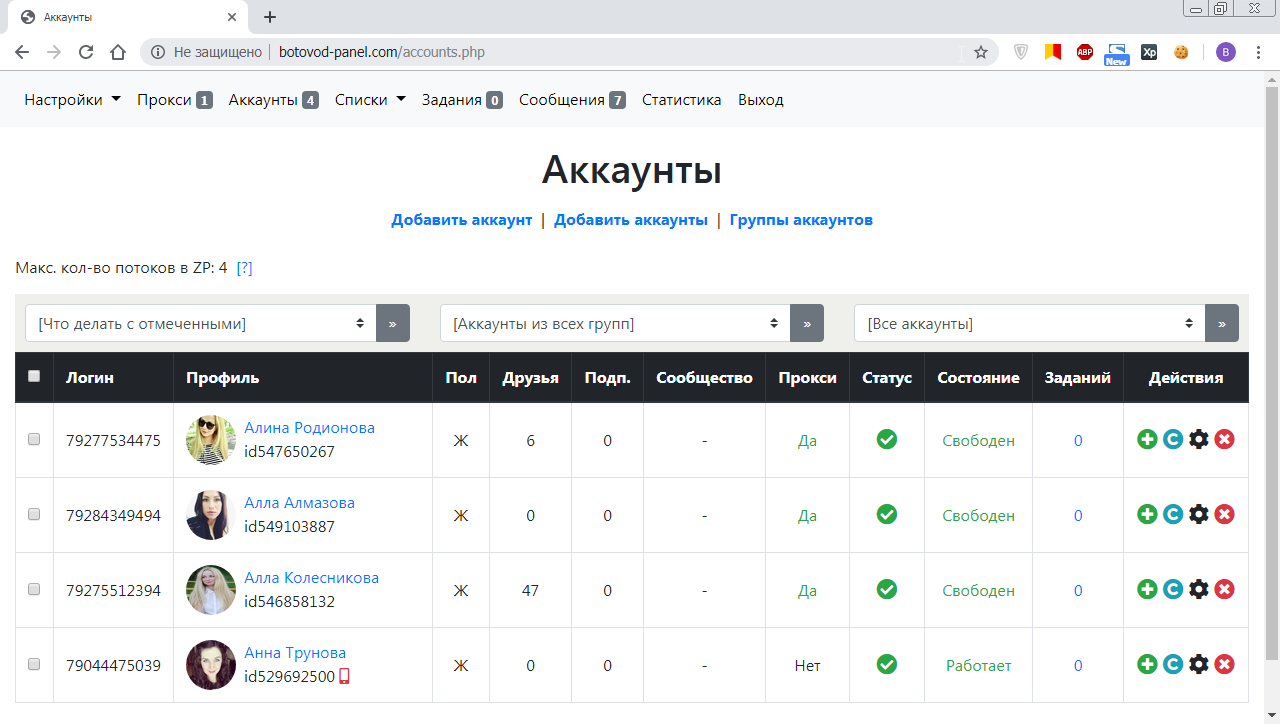
Task: Delete account Алла Алмазова with red X
Action: [1224, 514]
